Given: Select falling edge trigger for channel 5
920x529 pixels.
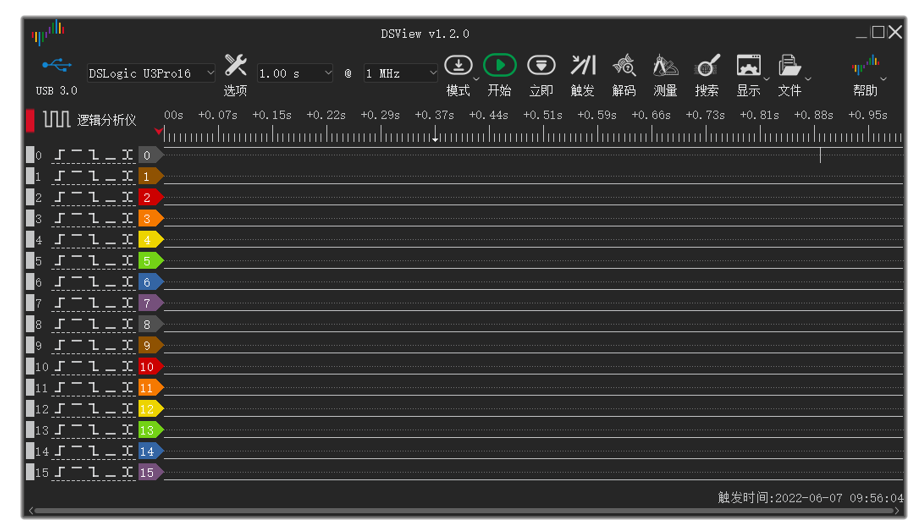Looking at the screenshot, I should (93, 261).
